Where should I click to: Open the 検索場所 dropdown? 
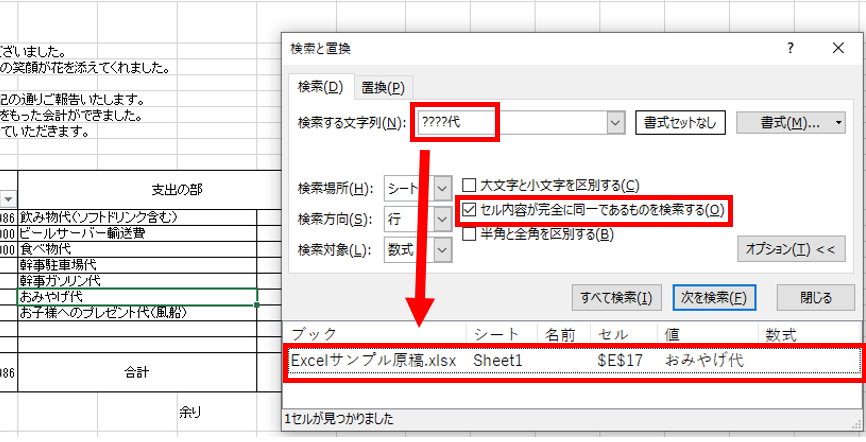click(444, 188)
